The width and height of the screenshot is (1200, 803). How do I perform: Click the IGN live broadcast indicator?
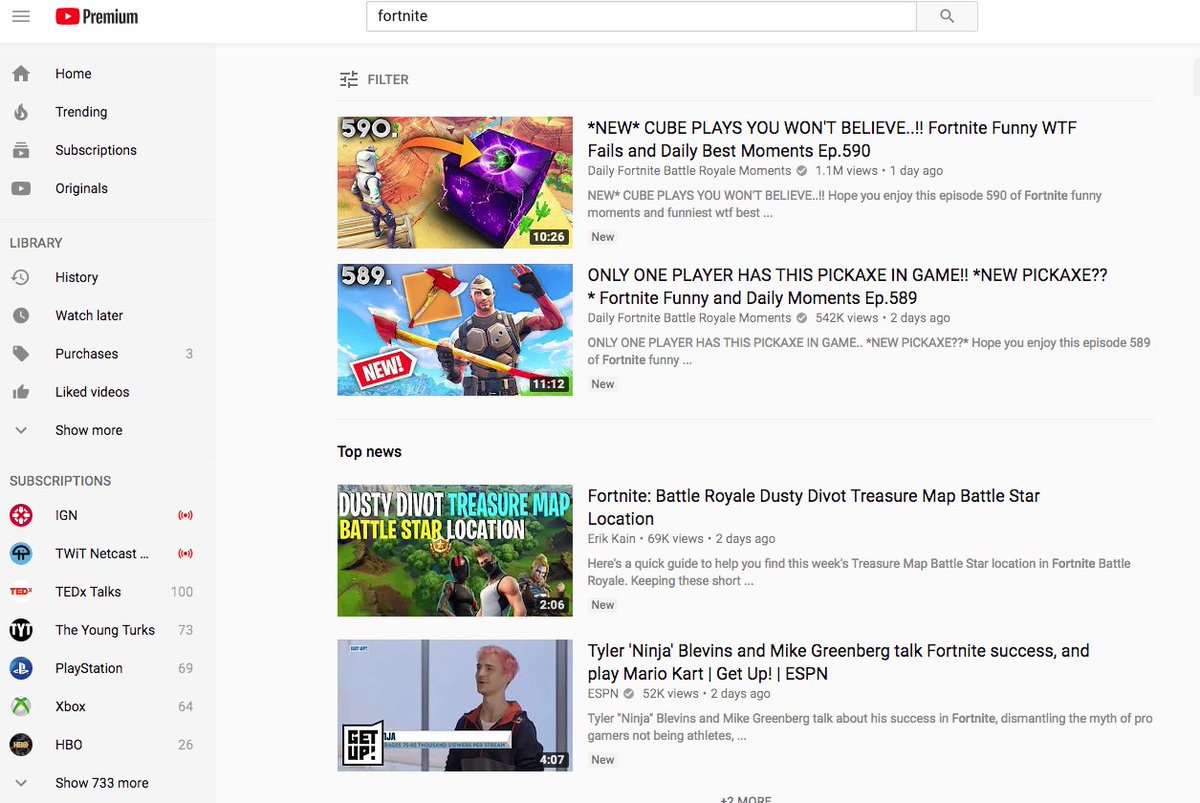185,516
